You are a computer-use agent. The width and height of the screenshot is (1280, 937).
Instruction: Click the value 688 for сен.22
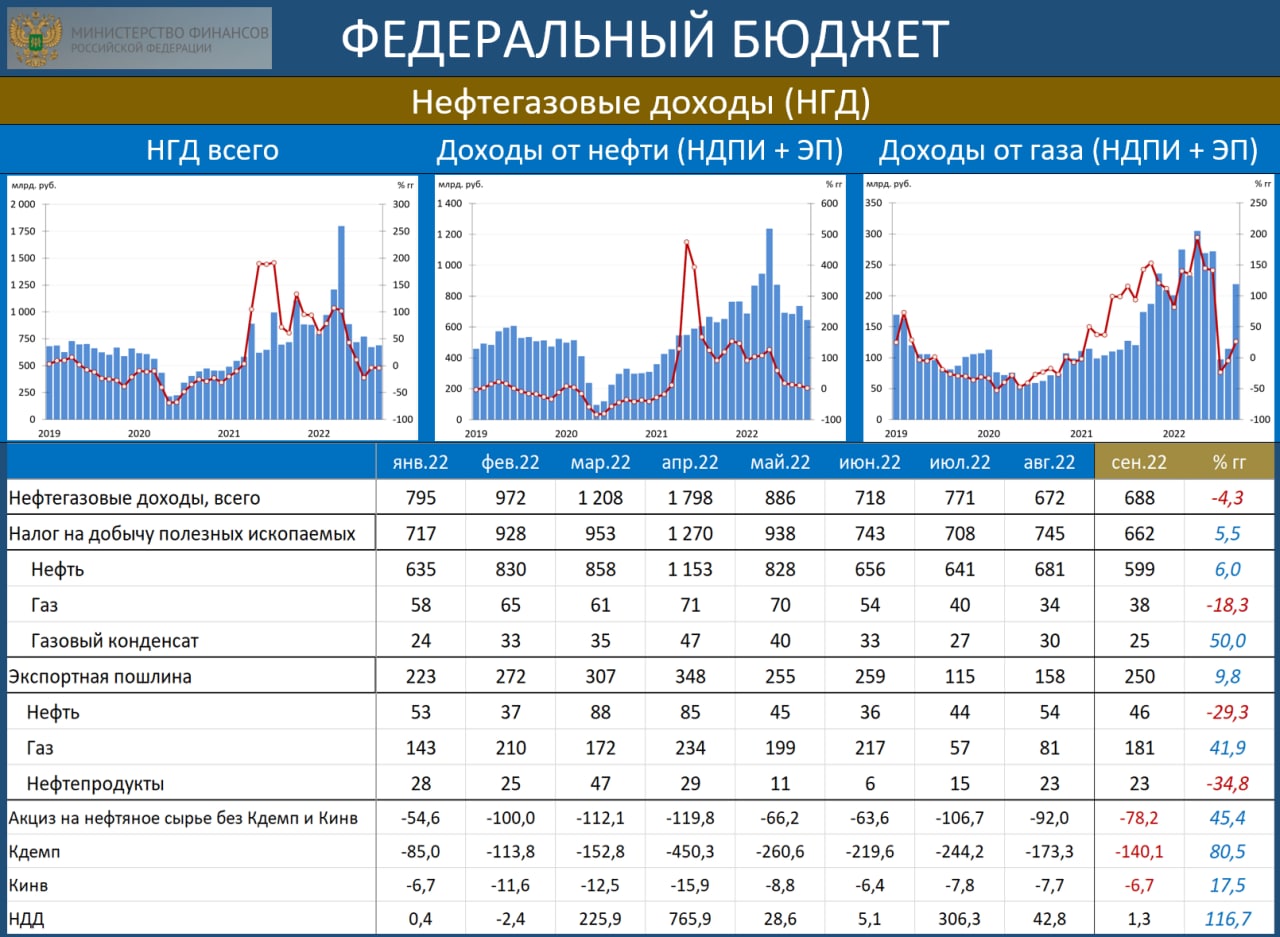1139,498
